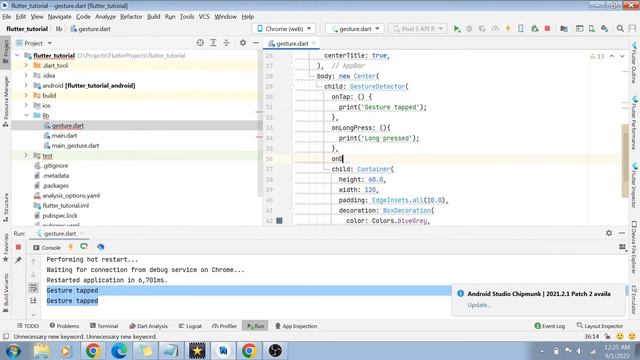Open the TODO tool window
This screenshot has height=360, width=640.
pyautogui.click(x=28, y=326)
